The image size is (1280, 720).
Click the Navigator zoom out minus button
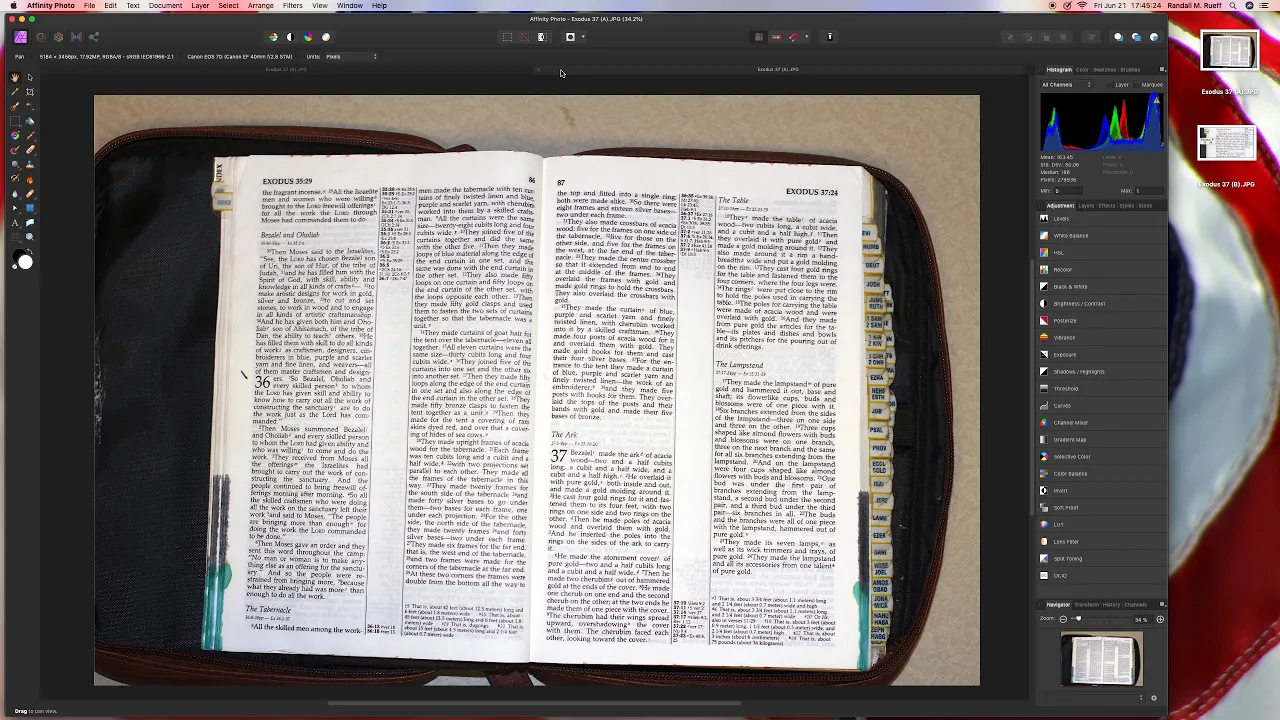click(1063, 619)
